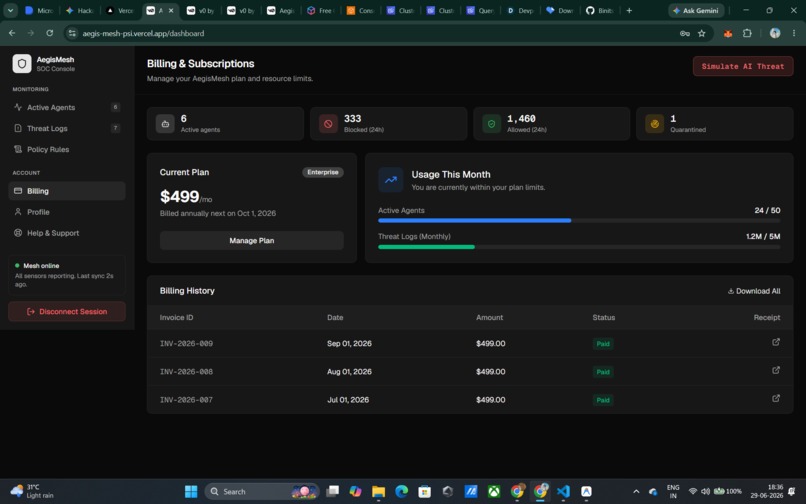The height and width of the screenshot is (504, 806).
Task: Open File Explorer from taskbar
Action: tap(378, 492)
